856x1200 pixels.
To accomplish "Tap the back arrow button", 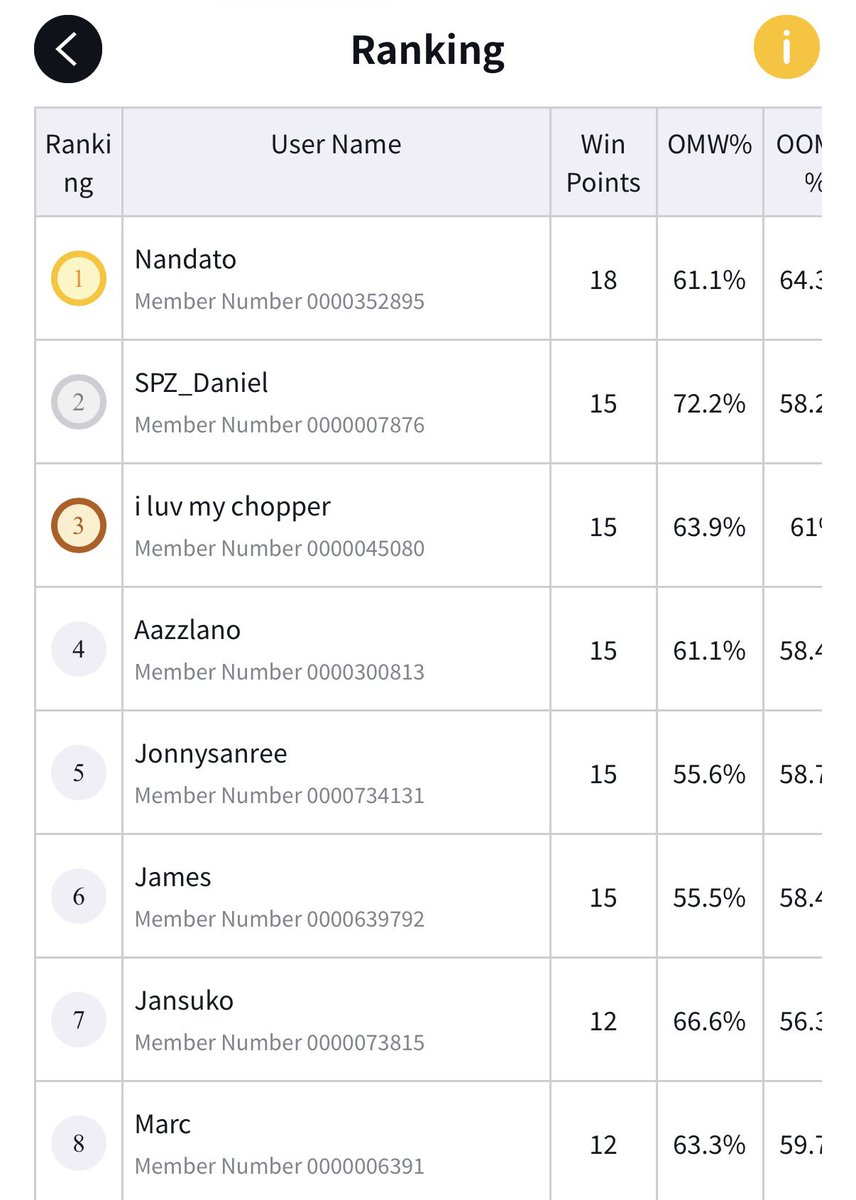I will (x=68, y=48).
